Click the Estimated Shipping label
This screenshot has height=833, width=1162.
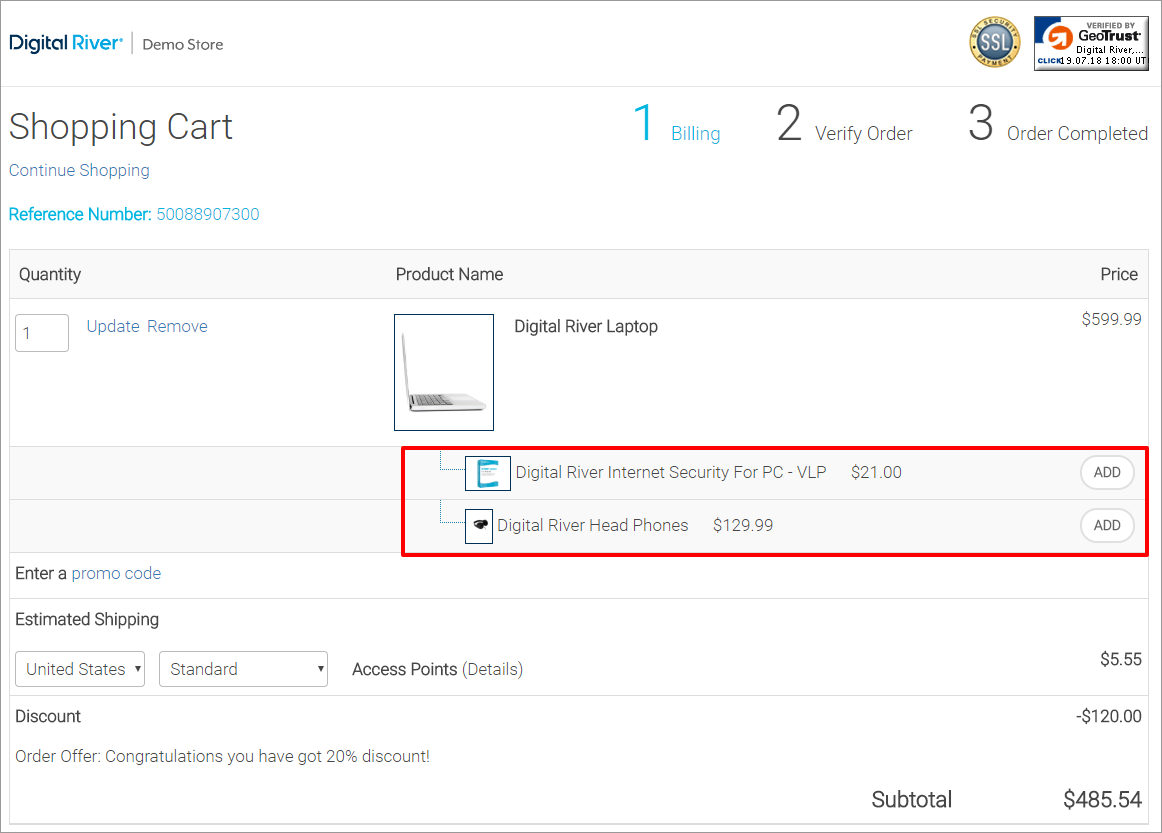tap(87, 620)
